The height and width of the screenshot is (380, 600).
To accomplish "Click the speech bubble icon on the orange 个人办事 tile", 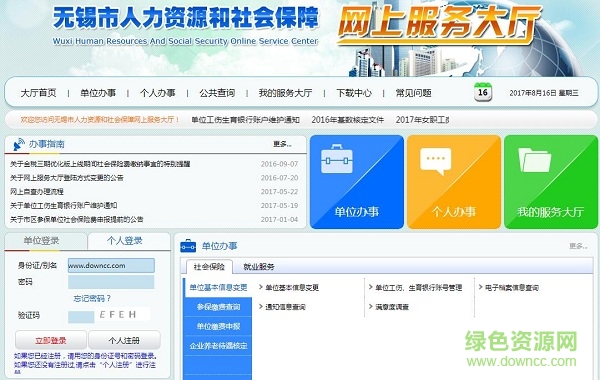I will 435,161.
